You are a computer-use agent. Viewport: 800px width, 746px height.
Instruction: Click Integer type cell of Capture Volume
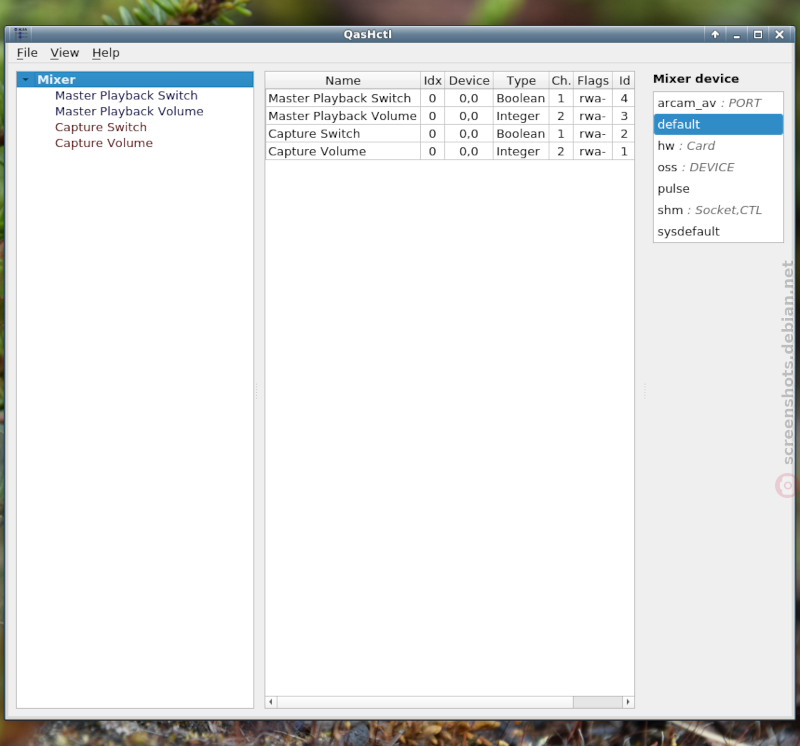coord(521,152)
